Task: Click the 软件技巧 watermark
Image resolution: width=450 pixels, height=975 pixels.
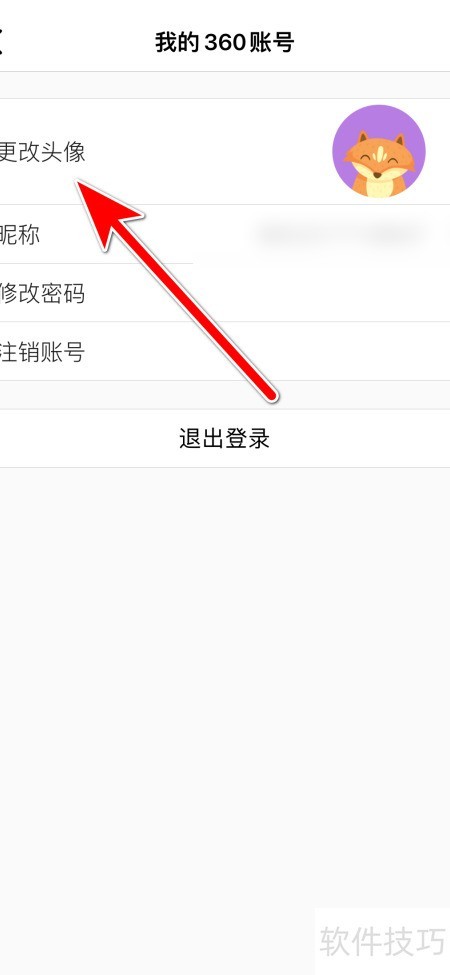Action: click(383, 941)
